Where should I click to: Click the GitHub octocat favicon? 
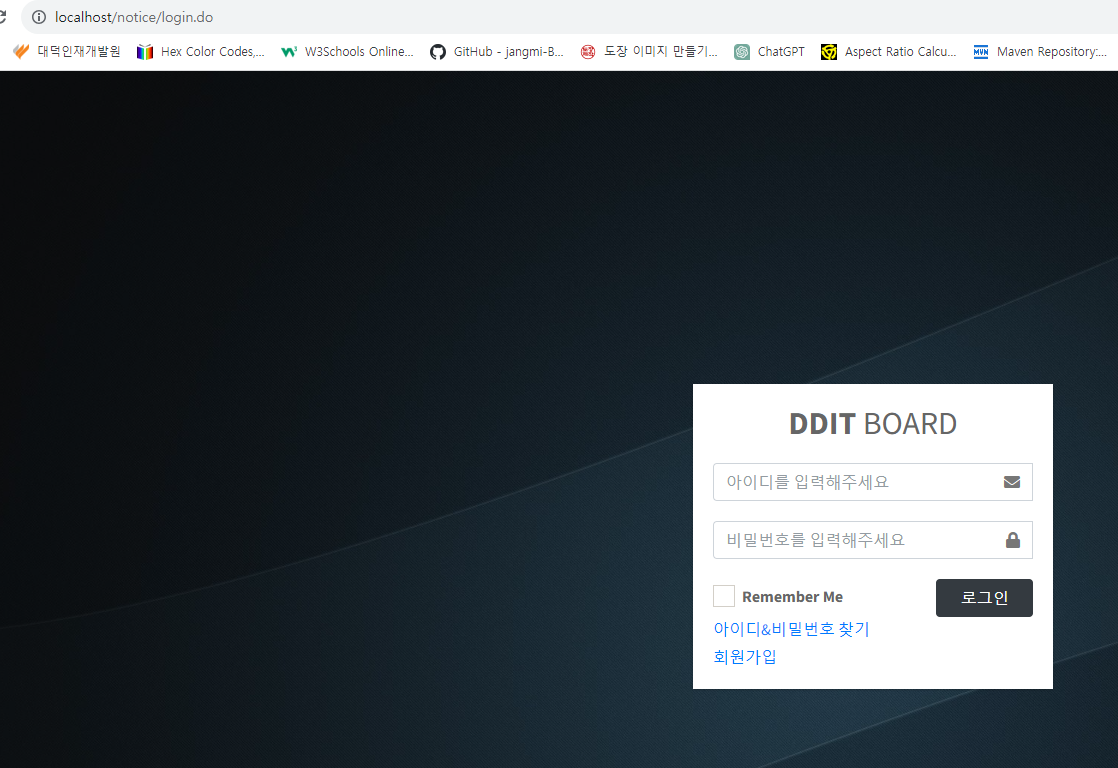438,51
